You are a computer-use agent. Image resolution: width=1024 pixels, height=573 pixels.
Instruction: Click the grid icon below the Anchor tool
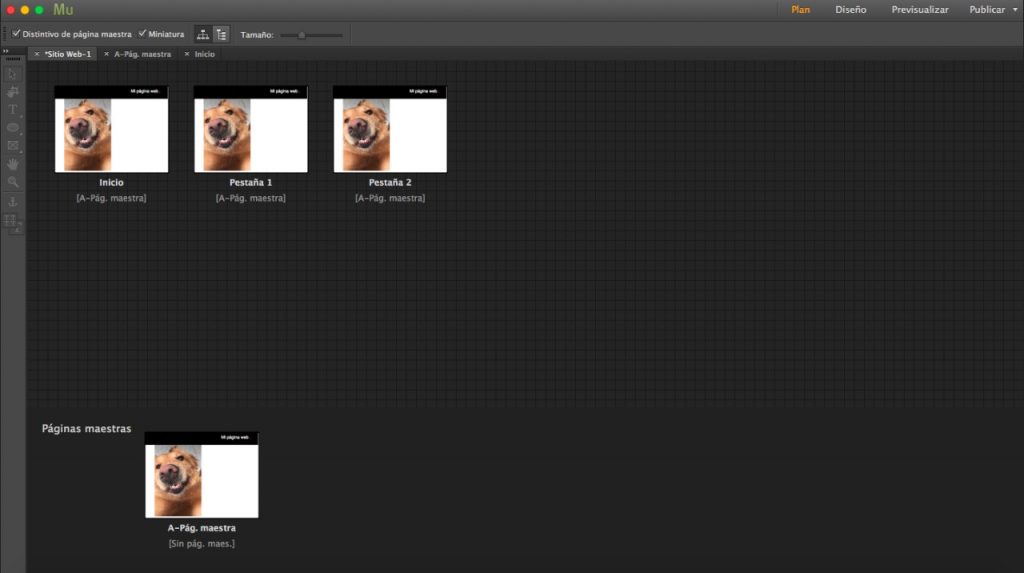(12, 221)
